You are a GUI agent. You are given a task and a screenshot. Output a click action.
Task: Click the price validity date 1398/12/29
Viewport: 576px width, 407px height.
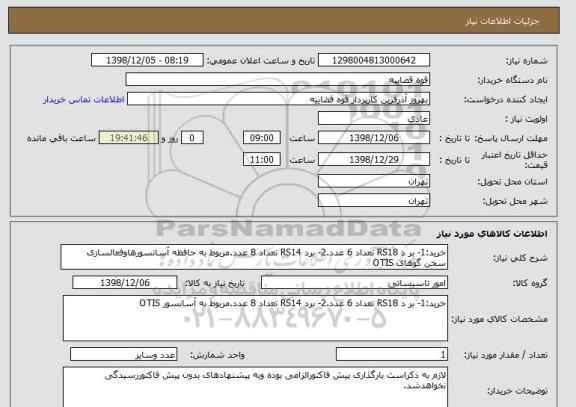(374, 159)
